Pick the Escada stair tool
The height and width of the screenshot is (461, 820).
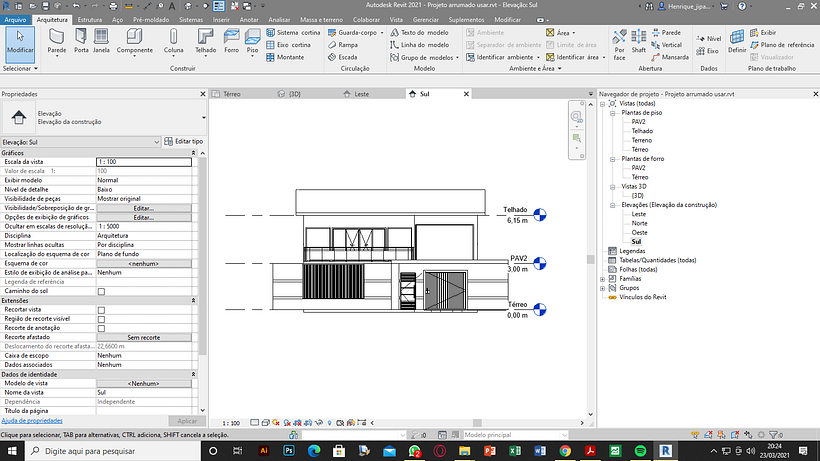[342, 58]
